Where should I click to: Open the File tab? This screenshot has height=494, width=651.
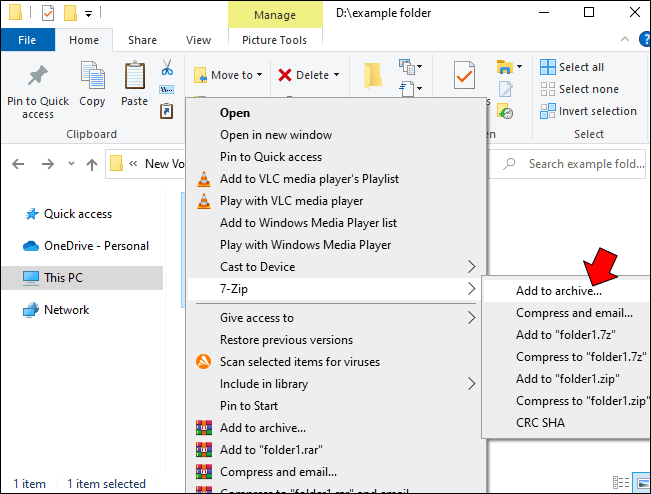(27, 40)
